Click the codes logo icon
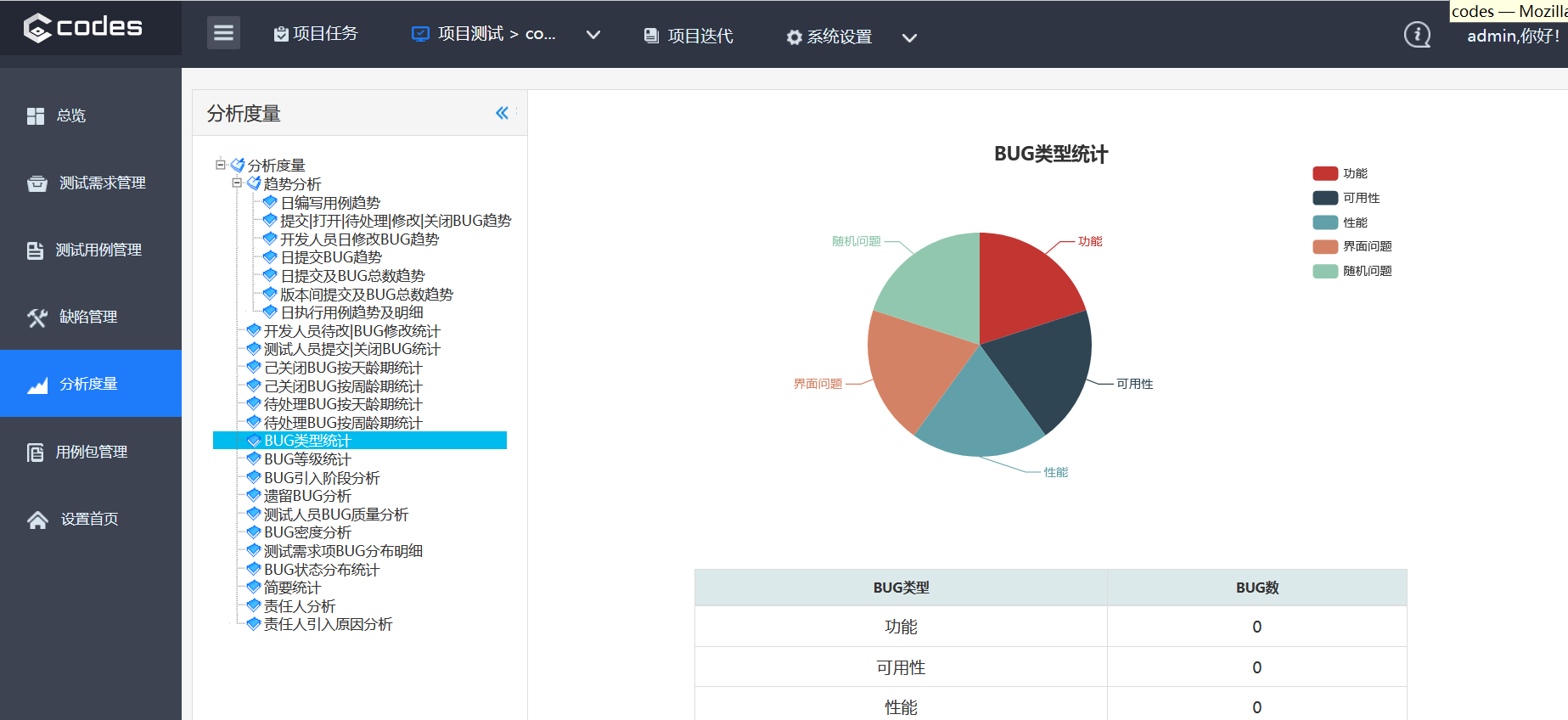Screen dimensions: 1568x720 (x=37, y=28)
